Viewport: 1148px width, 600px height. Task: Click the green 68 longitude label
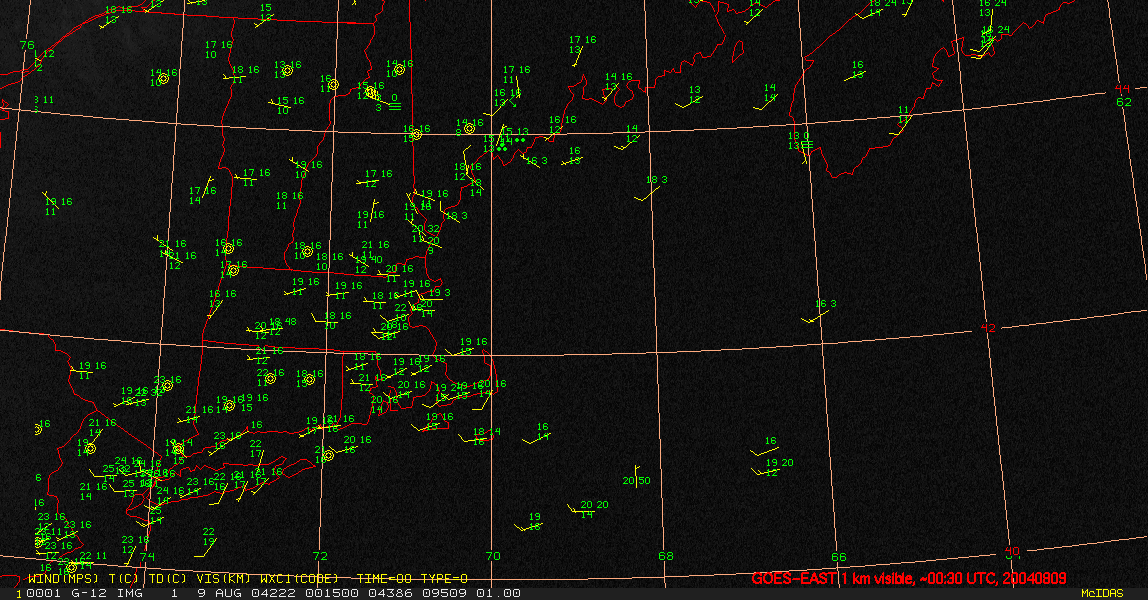click(x=666, y=556)
